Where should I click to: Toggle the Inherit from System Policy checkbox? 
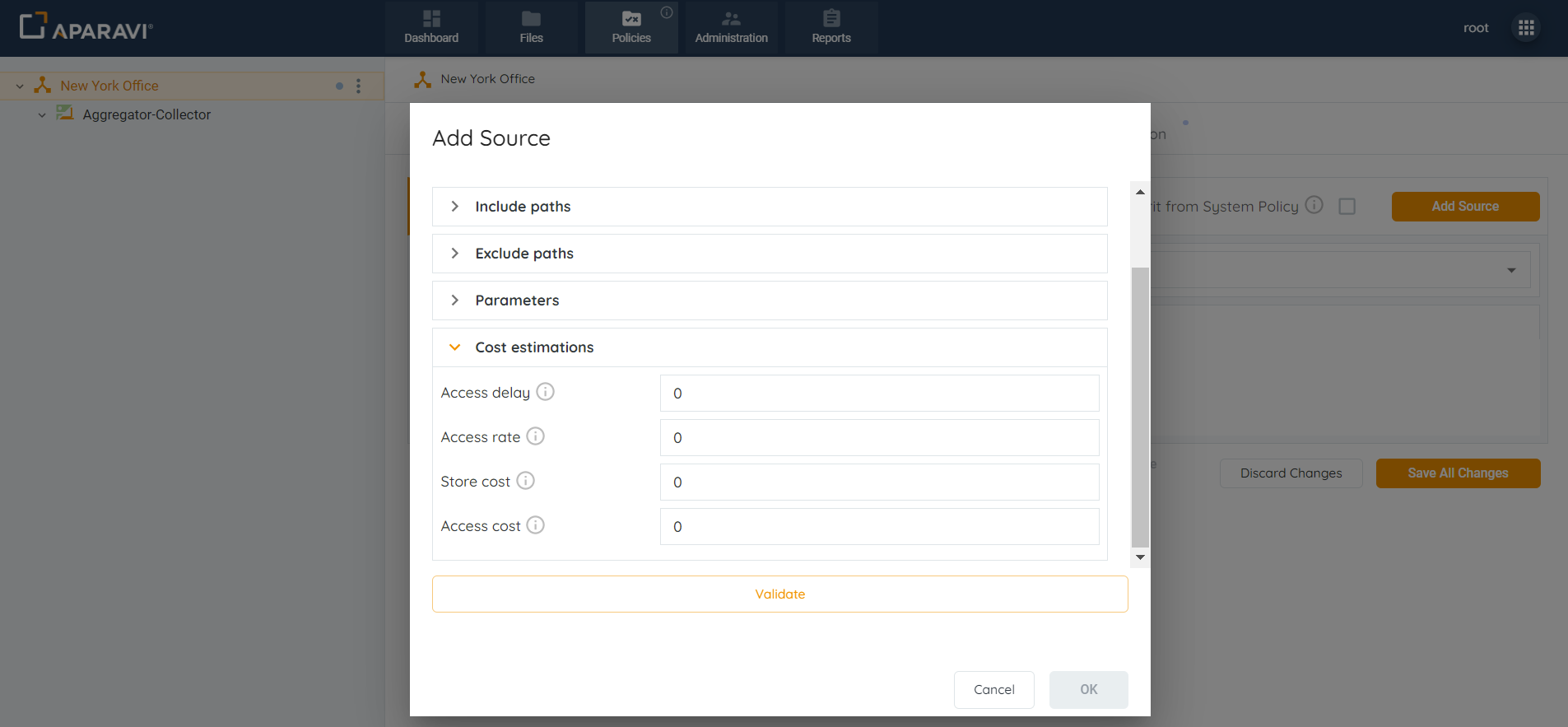1347,206
